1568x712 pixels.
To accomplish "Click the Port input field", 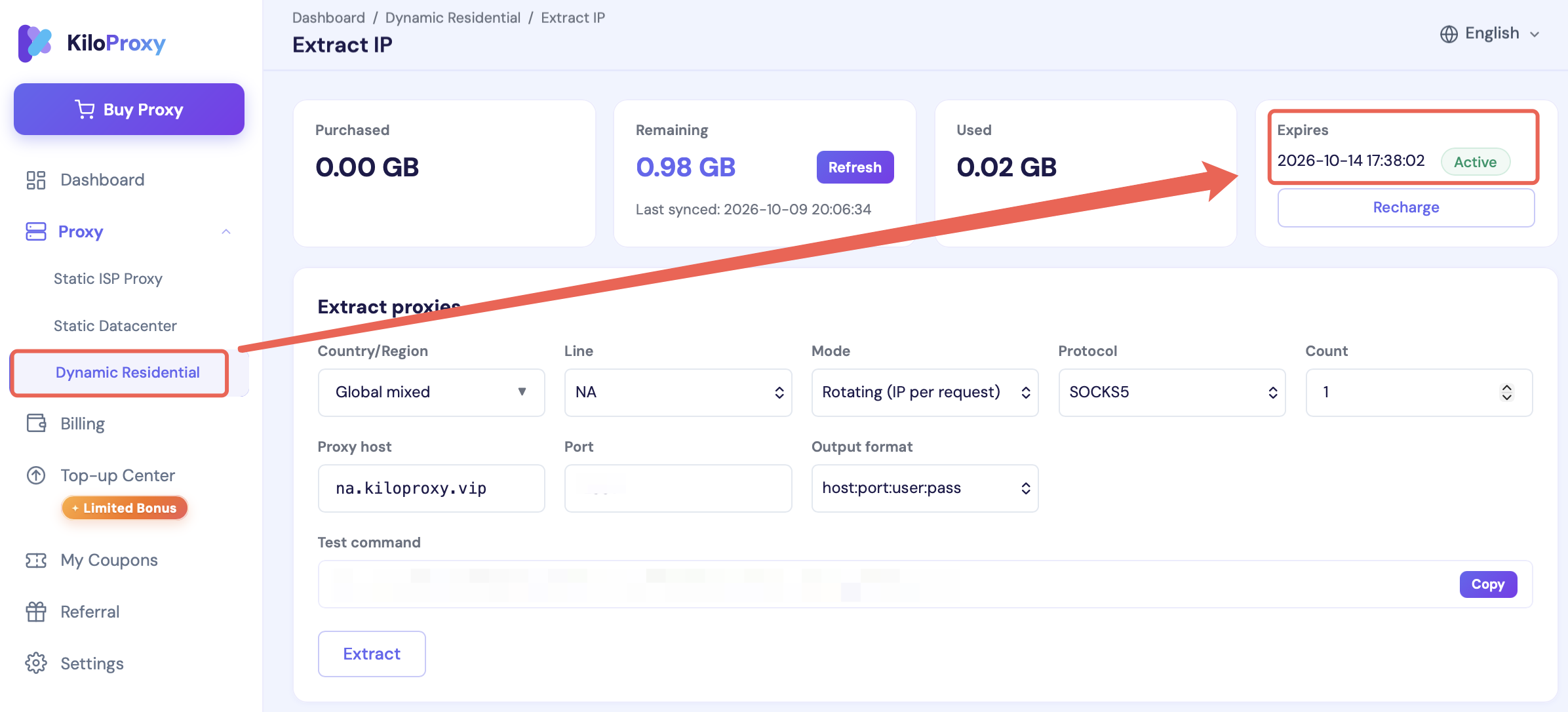I will coord(678,488).
